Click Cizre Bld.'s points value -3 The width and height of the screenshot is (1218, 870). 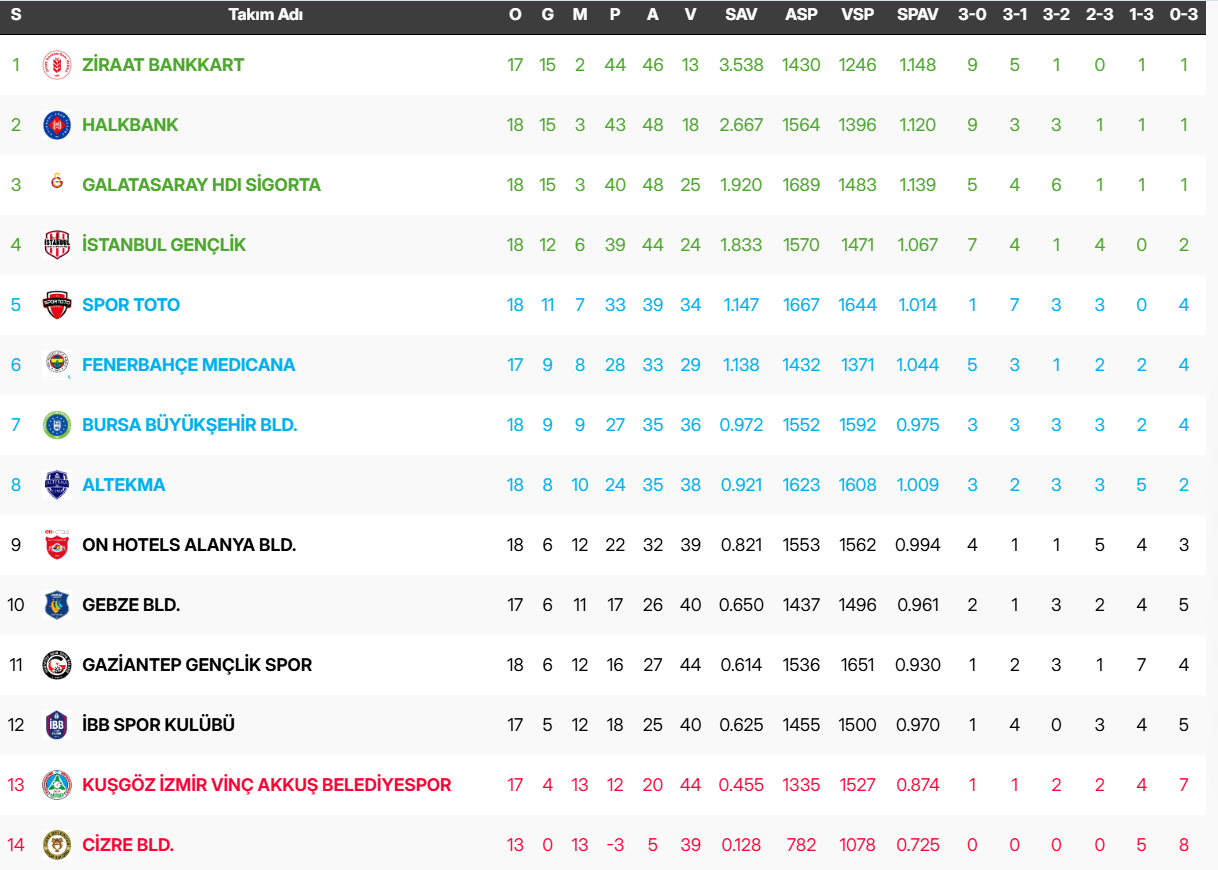pyautogui.click(x=615, y=845)
